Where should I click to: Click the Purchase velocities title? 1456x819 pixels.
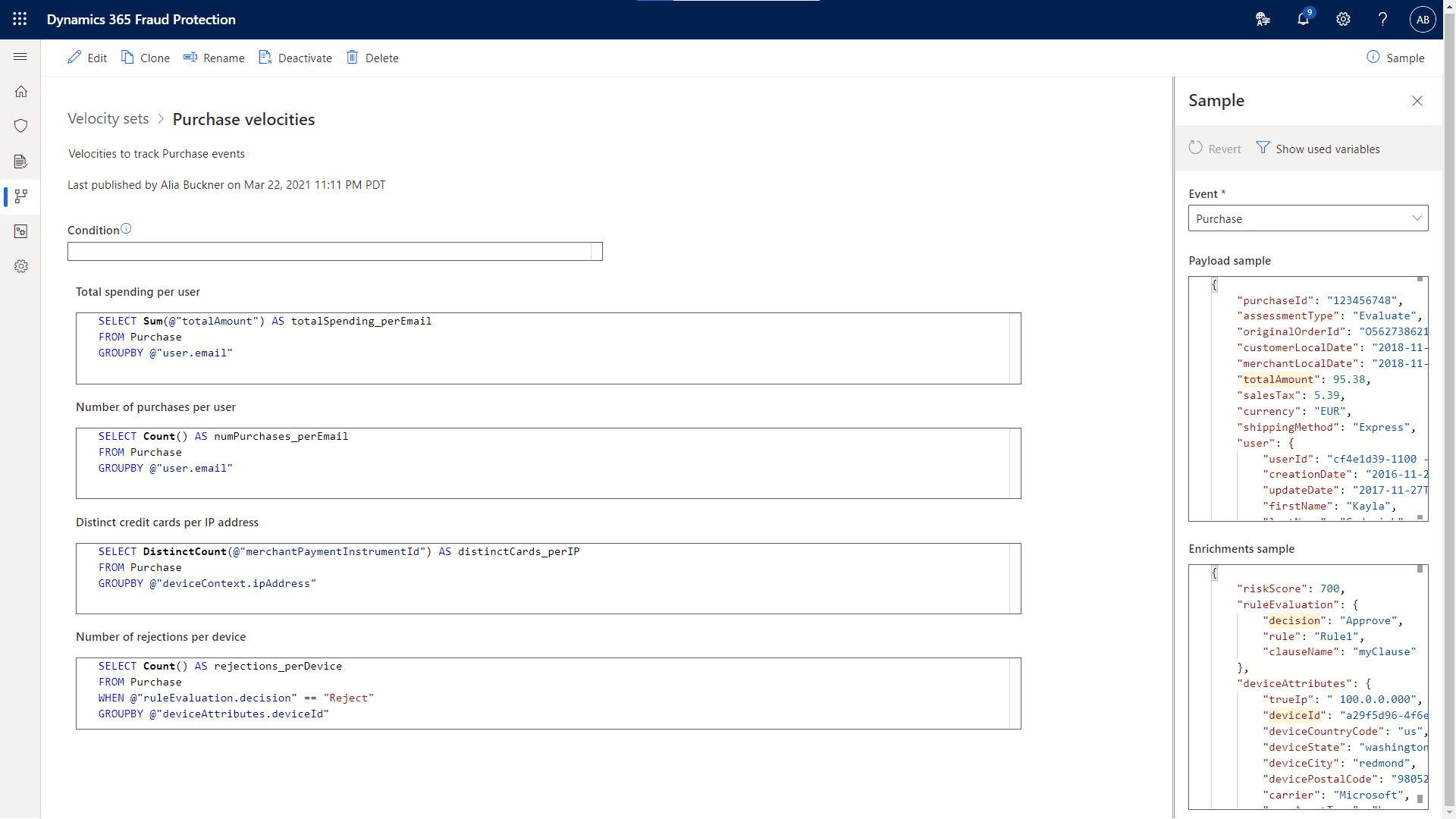243,119
